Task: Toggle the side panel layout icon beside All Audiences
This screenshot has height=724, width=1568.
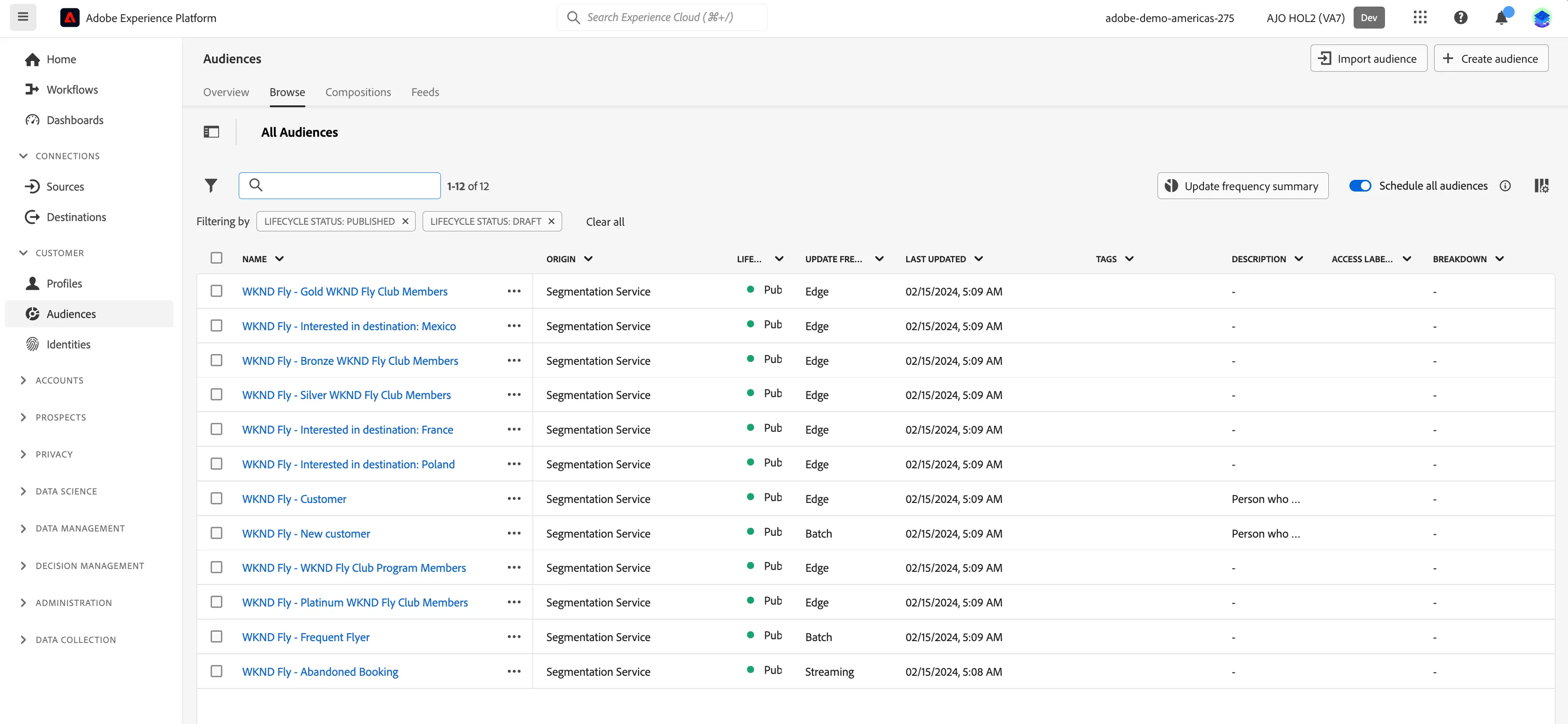Action: [x=211, y=132]
